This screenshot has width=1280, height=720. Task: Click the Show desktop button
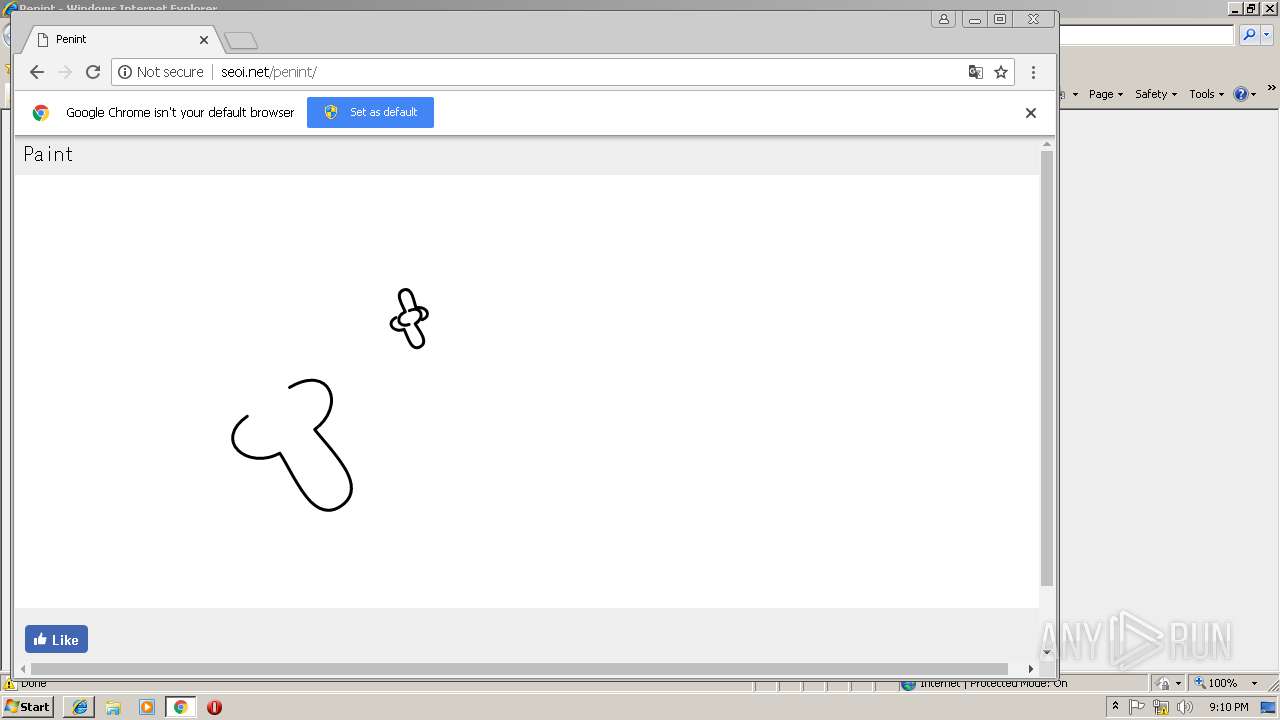(x=1270, y=707)
